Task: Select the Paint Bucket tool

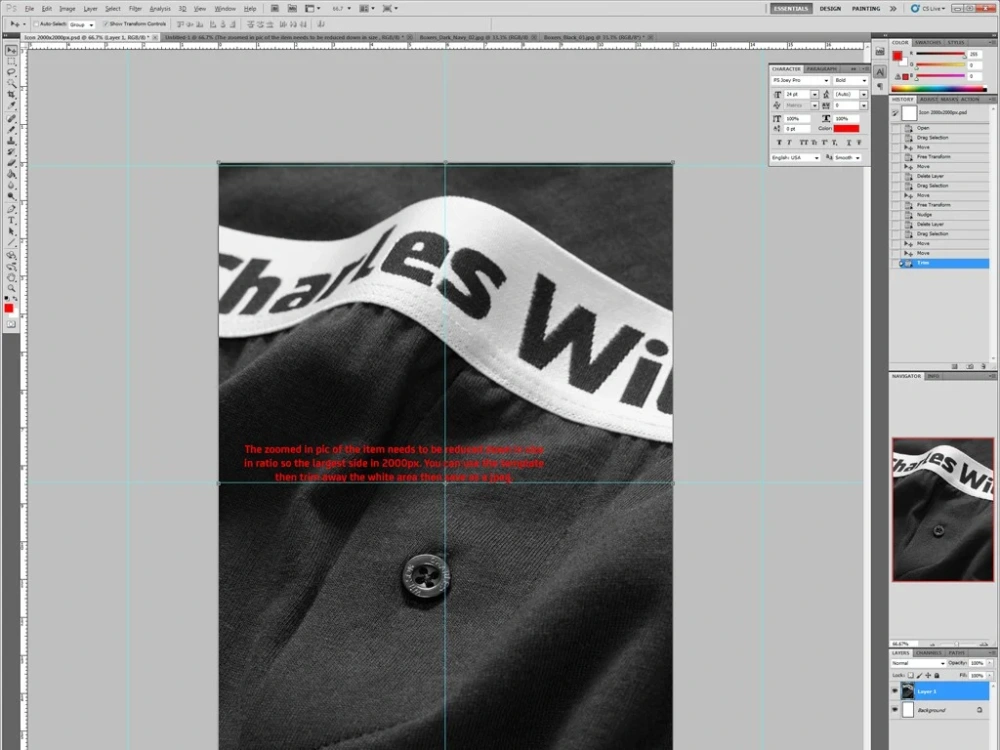Action: tap(11, 173)
